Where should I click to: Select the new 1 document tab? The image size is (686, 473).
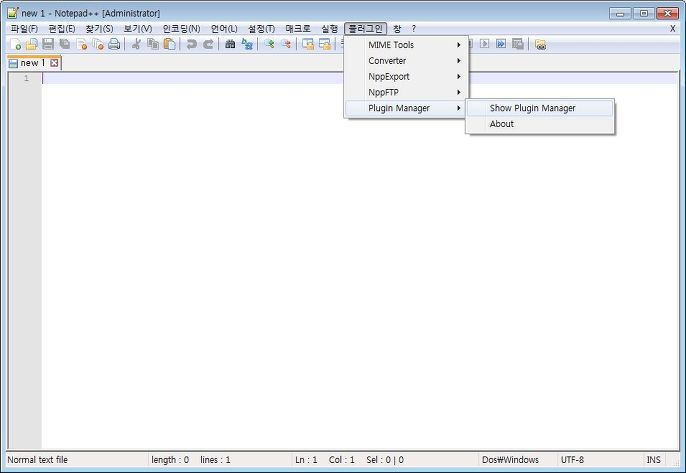33,63
